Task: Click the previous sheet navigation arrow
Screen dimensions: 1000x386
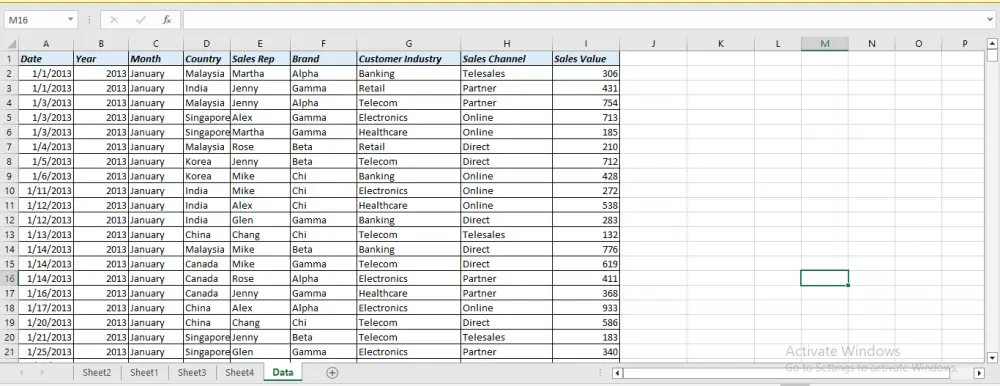Action: tap(22, 373)
